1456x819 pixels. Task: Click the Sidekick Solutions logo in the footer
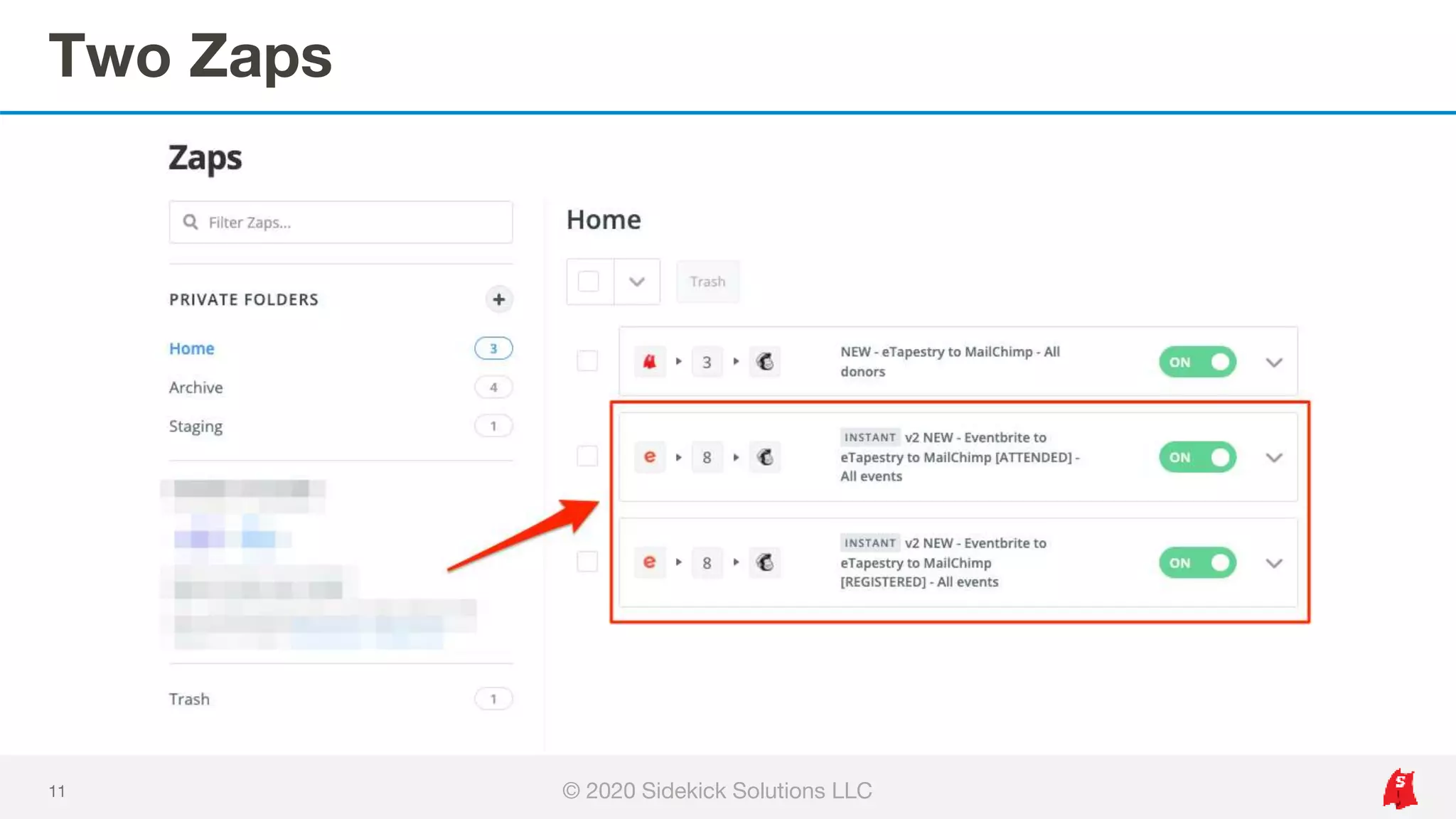(x=1399, y=789)
